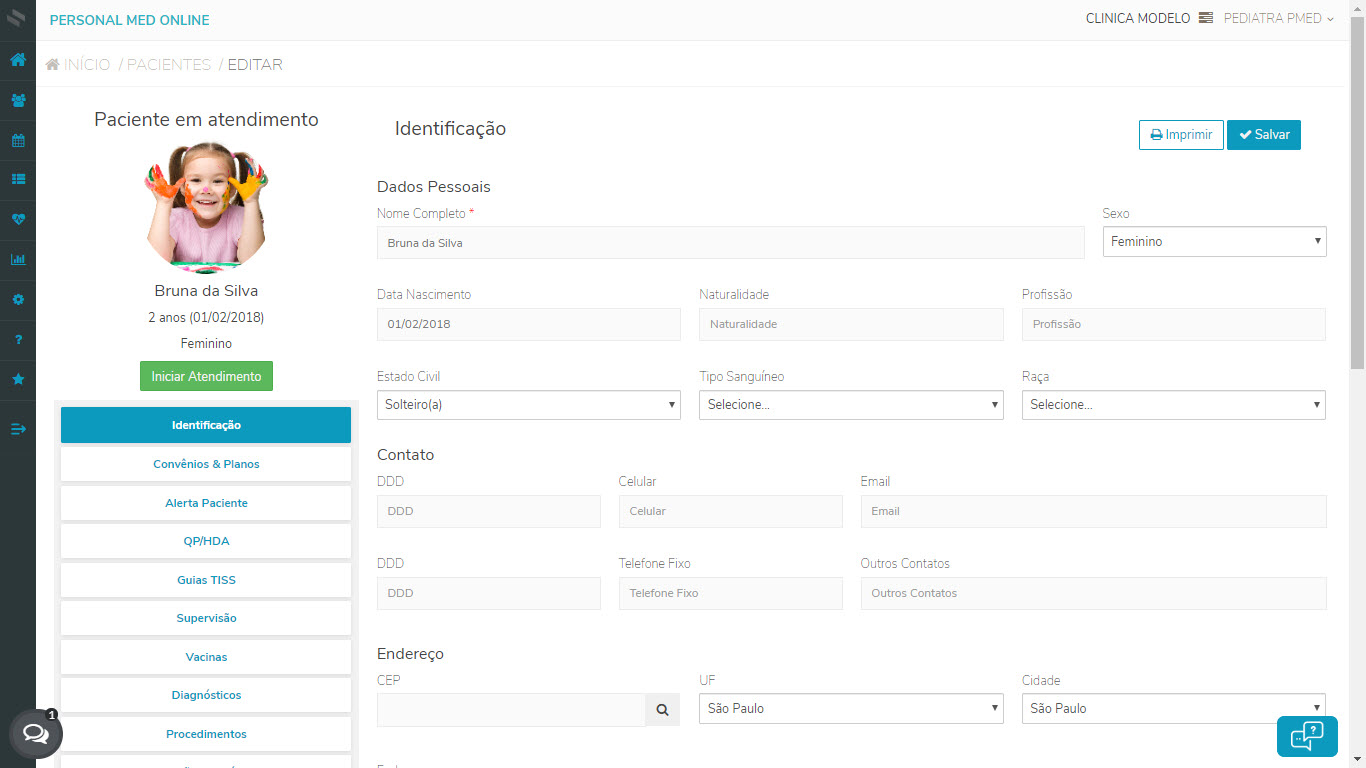Open the calendar icon in sidebar
The width and height of the screenshot is (1366, 768).
(18, 140)
